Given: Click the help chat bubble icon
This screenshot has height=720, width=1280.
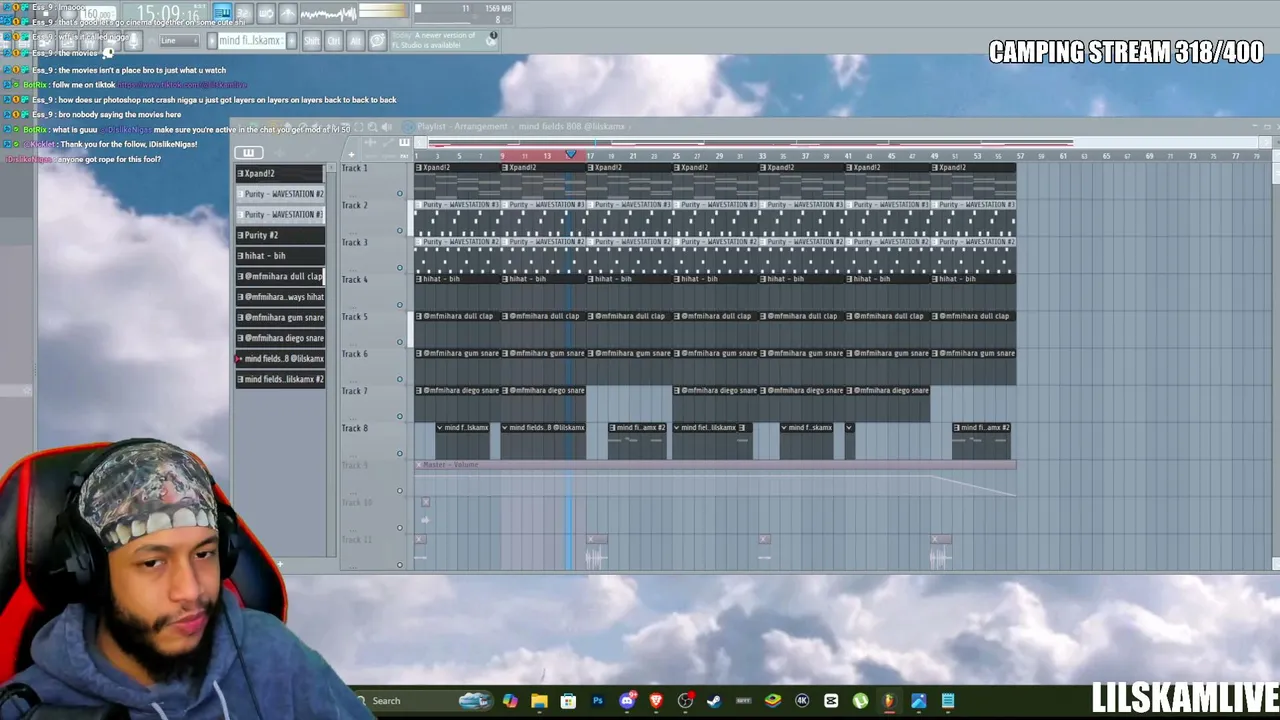Looking at the screenshot, I should 377,40.
